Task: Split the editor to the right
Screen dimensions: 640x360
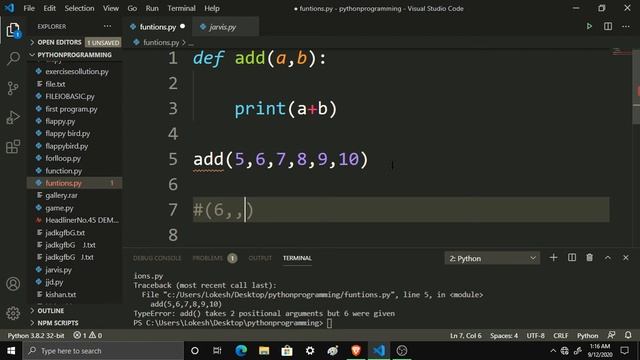Action: pos(608,27)
